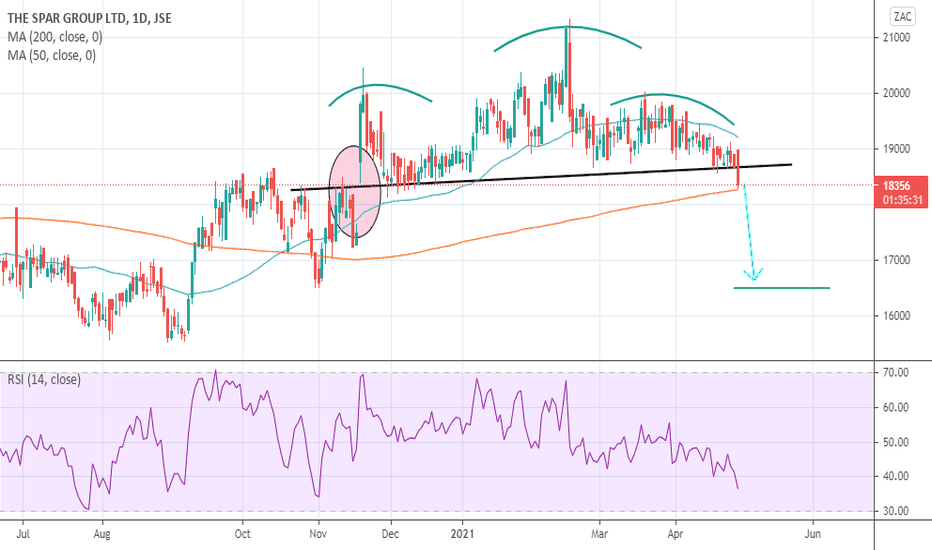Click the Mar date axis label
The image size is (932, 550).
pos(600,534)
